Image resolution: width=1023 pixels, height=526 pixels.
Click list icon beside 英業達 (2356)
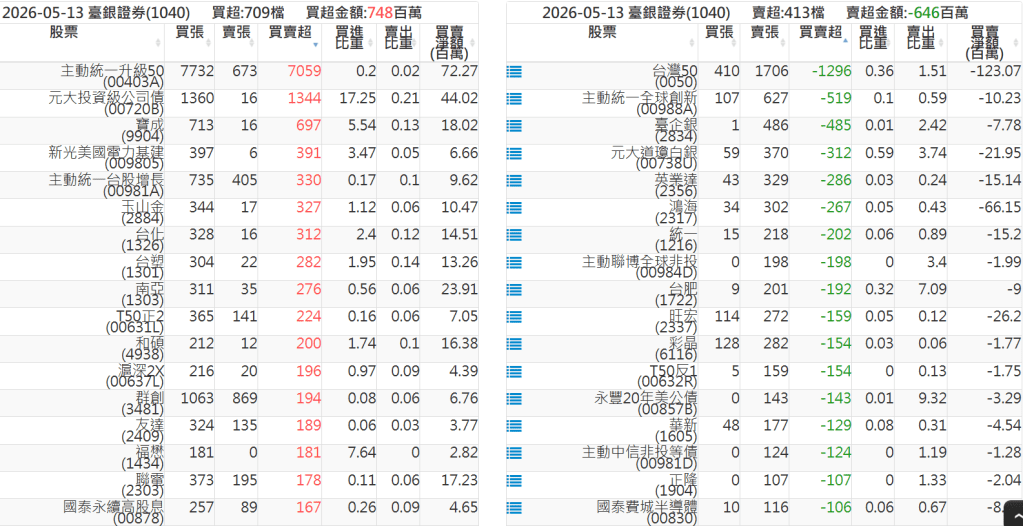point(514,181)
